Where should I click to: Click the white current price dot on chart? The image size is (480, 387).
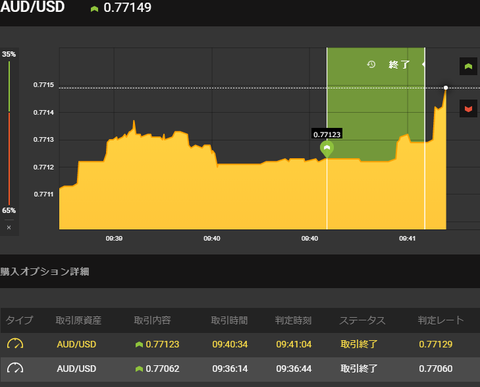446,88
